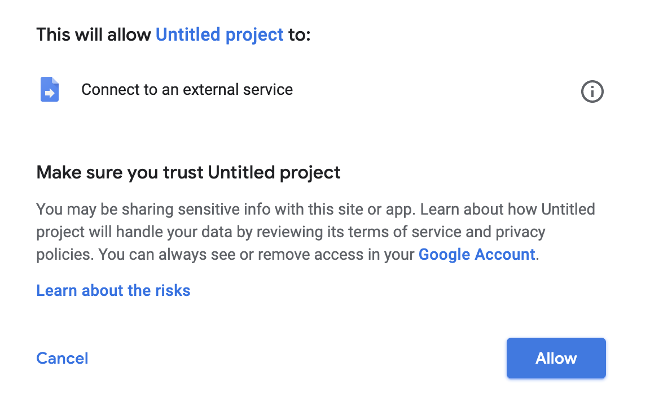Show details about the external service permission
Image resolution: width=650 pixels, height=410 pixels.
[x=592, y=92]
